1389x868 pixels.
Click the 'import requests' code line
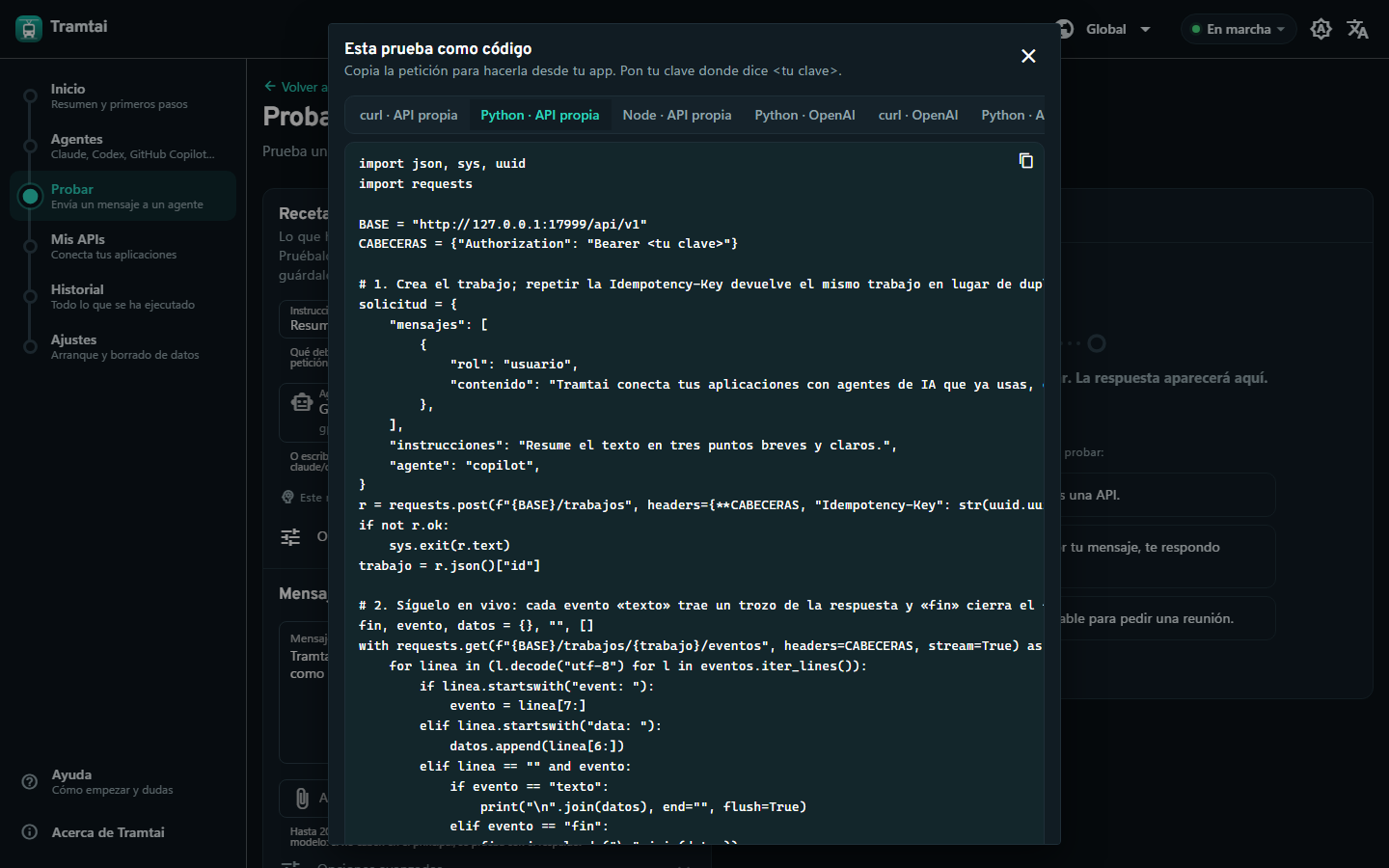[x=416, y=183]
